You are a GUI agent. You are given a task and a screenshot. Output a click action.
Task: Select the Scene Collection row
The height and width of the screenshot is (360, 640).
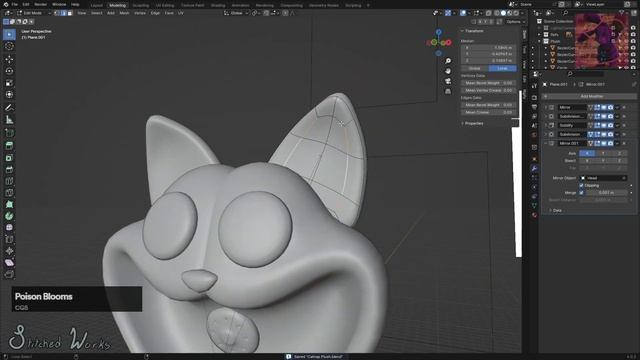tap(557, 21)
